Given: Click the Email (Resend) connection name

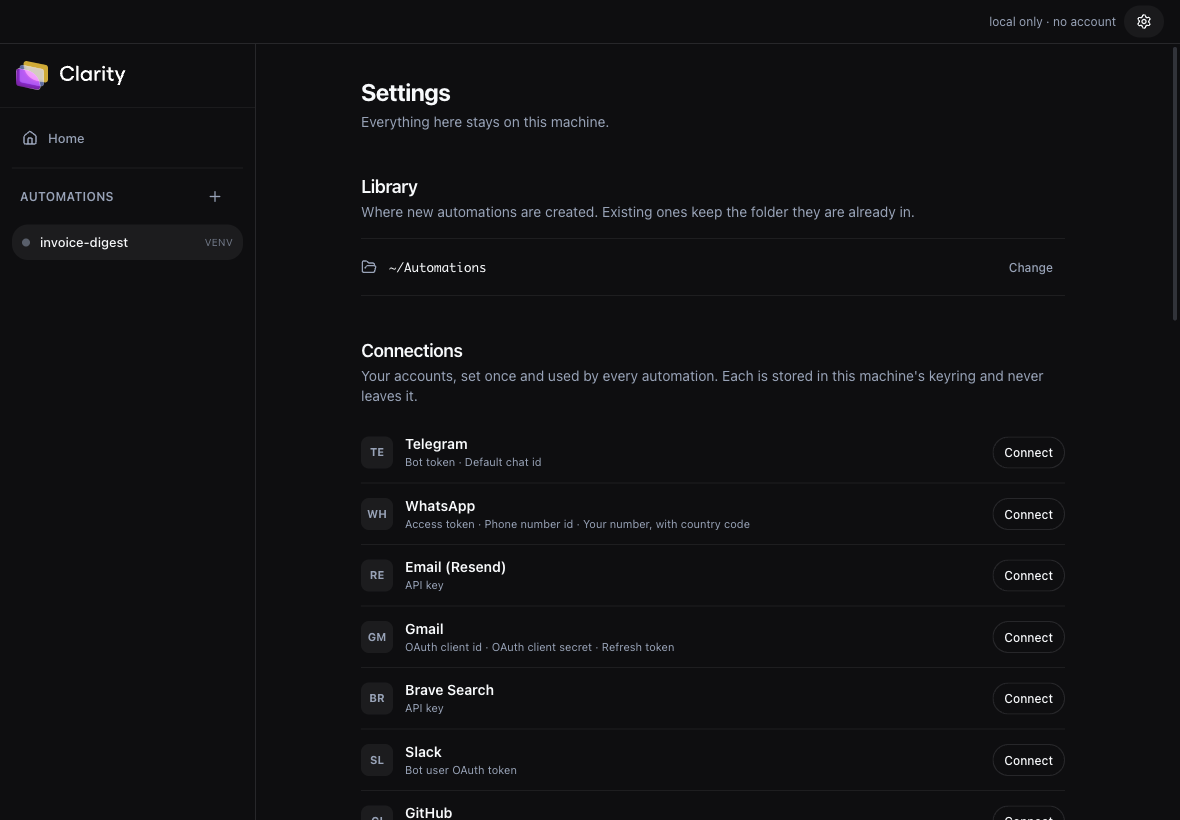Looking at the screenshot, I should [x=455, y=567].
